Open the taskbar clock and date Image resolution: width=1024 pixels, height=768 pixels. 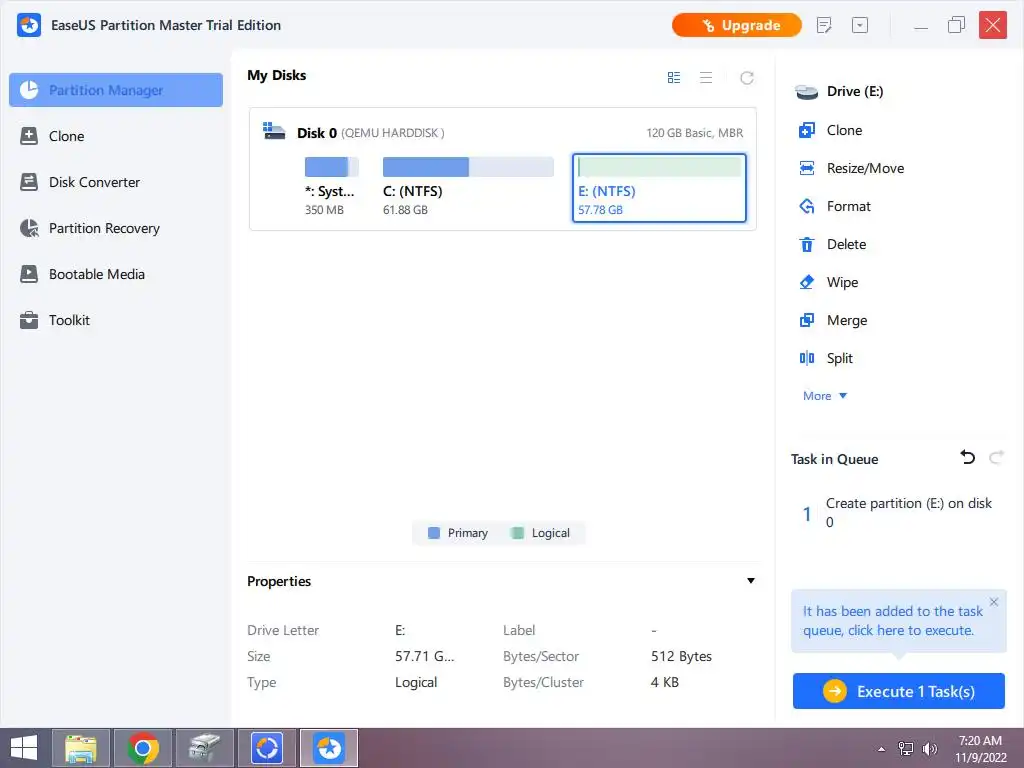pyautogui.click(x=980, y=749)
